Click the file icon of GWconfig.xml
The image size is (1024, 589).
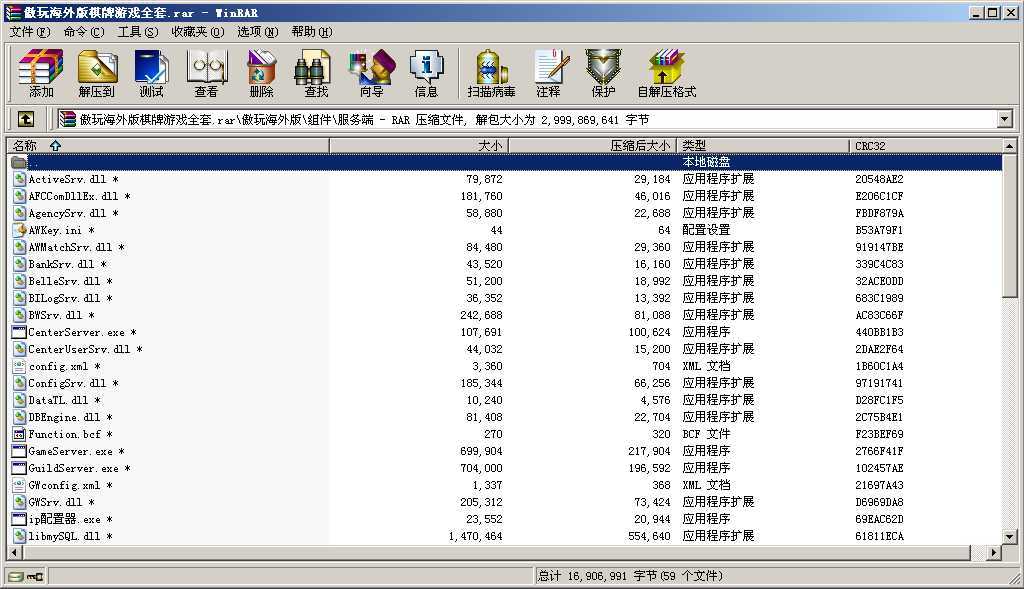tap(19, 485)
